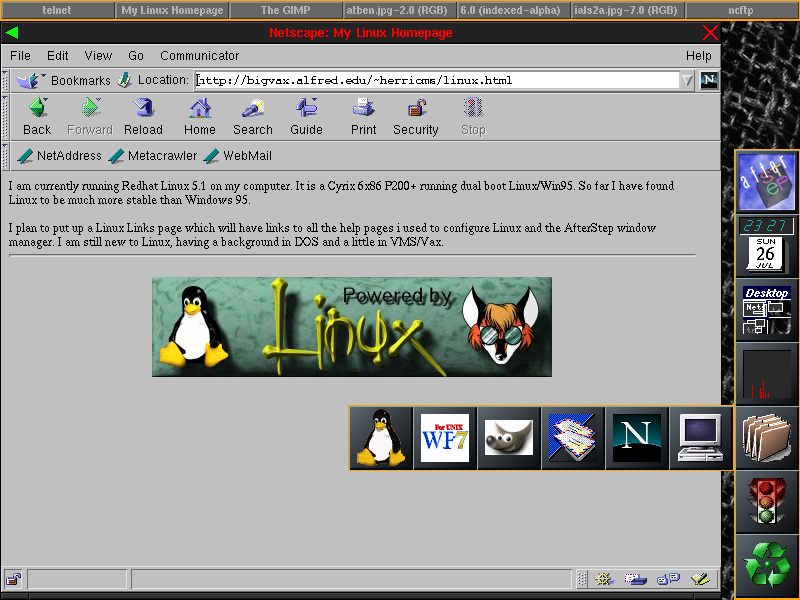Click the clock and calendar in the Wharf

766,246
